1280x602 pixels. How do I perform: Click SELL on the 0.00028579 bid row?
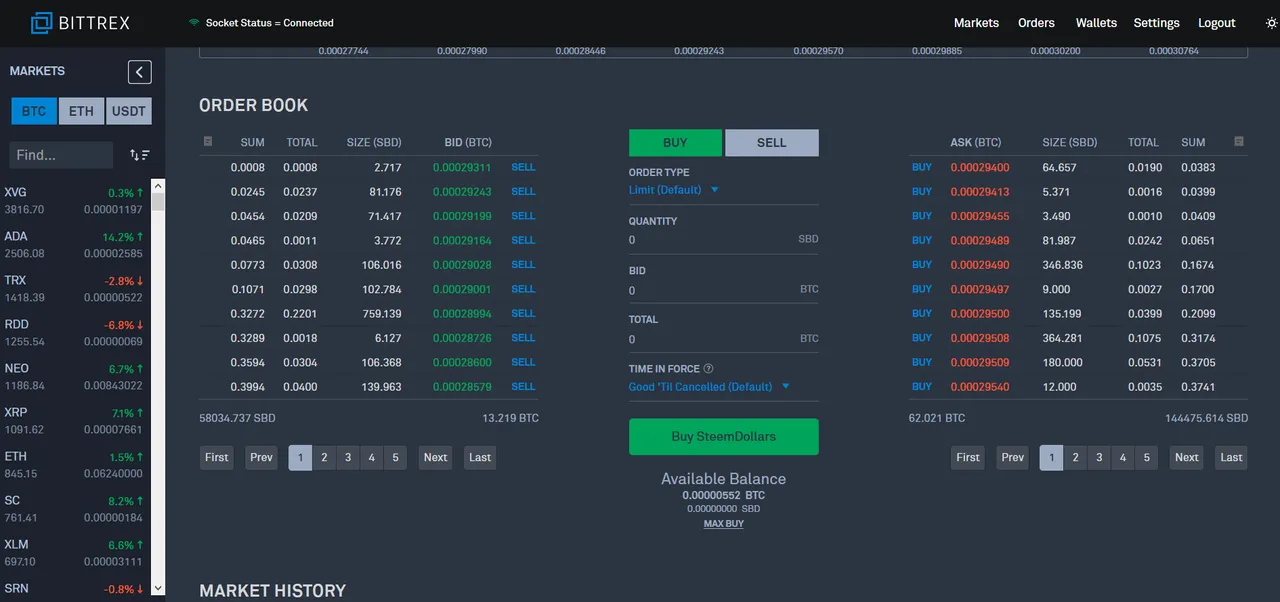pos(523,387)
